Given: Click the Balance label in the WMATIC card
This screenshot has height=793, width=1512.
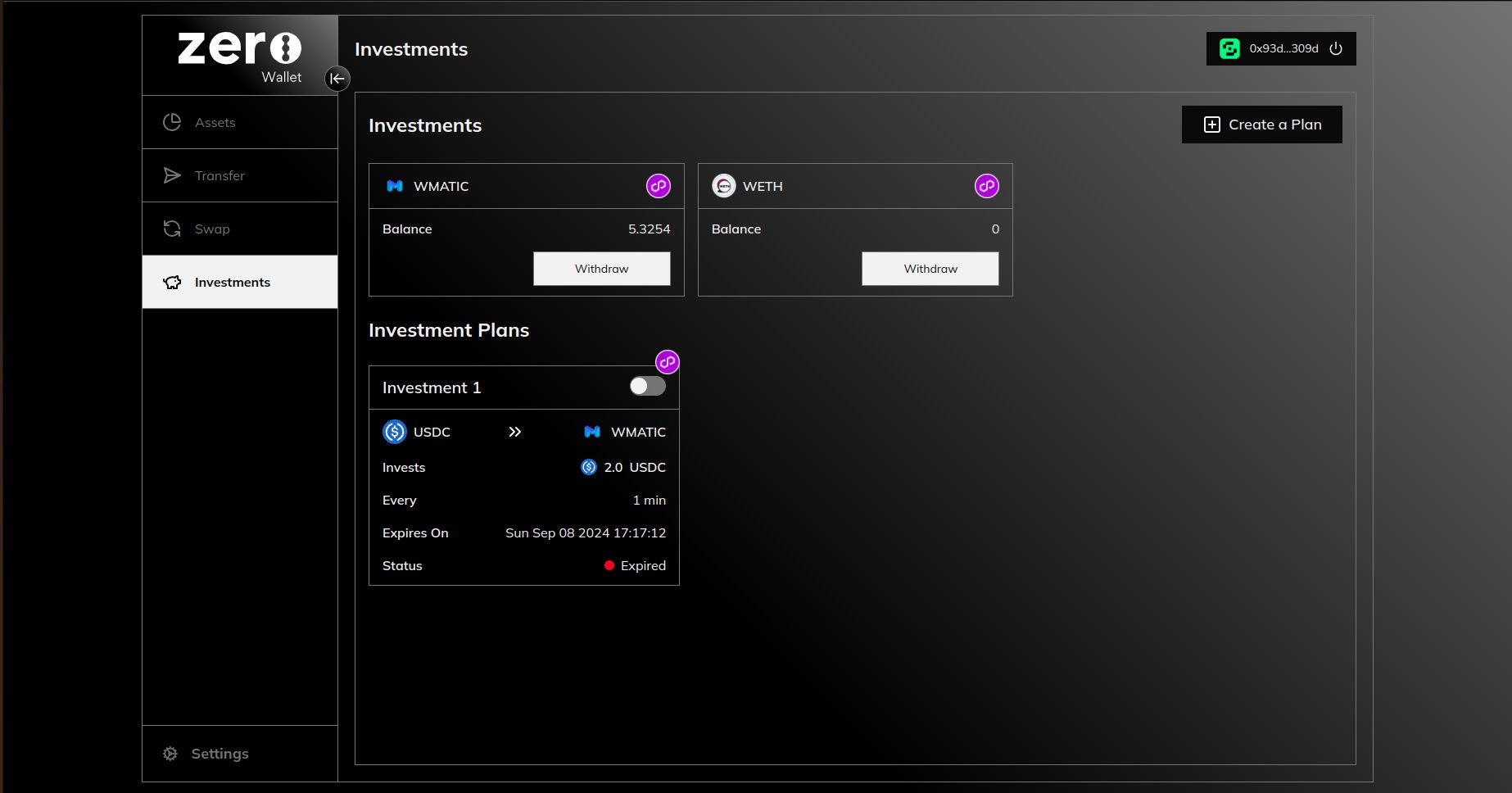Looking at the screenshot, I should pyautogui.click(x=407, y=229).
